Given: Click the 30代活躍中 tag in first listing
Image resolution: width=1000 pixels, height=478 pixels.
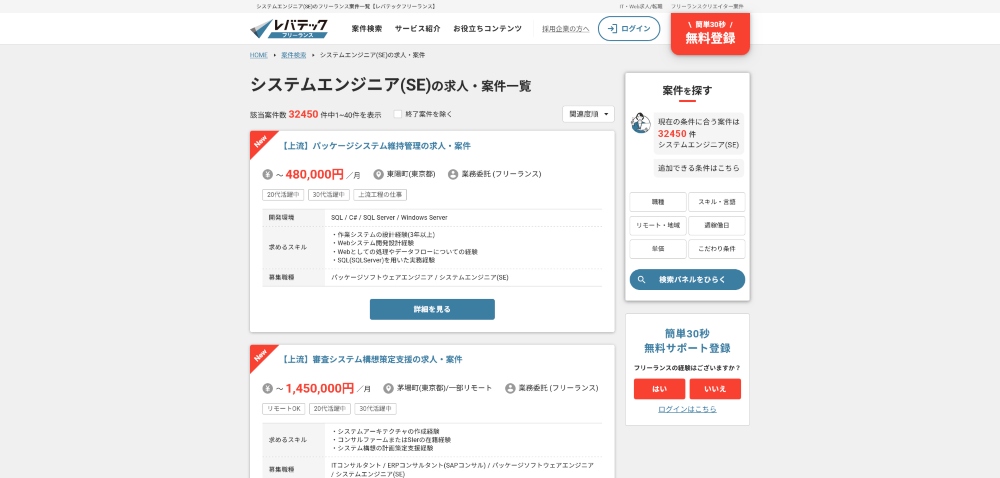Looking at the screenshot, I should click(x=328, y=195).
